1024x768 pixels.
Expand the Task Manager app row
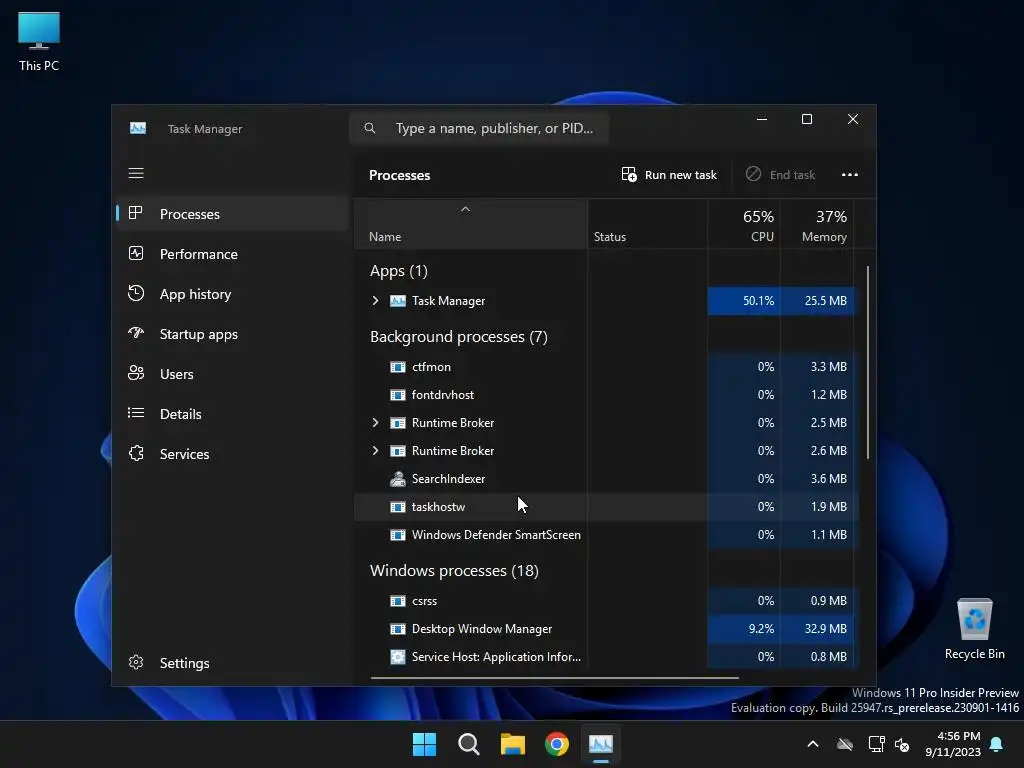376,300
